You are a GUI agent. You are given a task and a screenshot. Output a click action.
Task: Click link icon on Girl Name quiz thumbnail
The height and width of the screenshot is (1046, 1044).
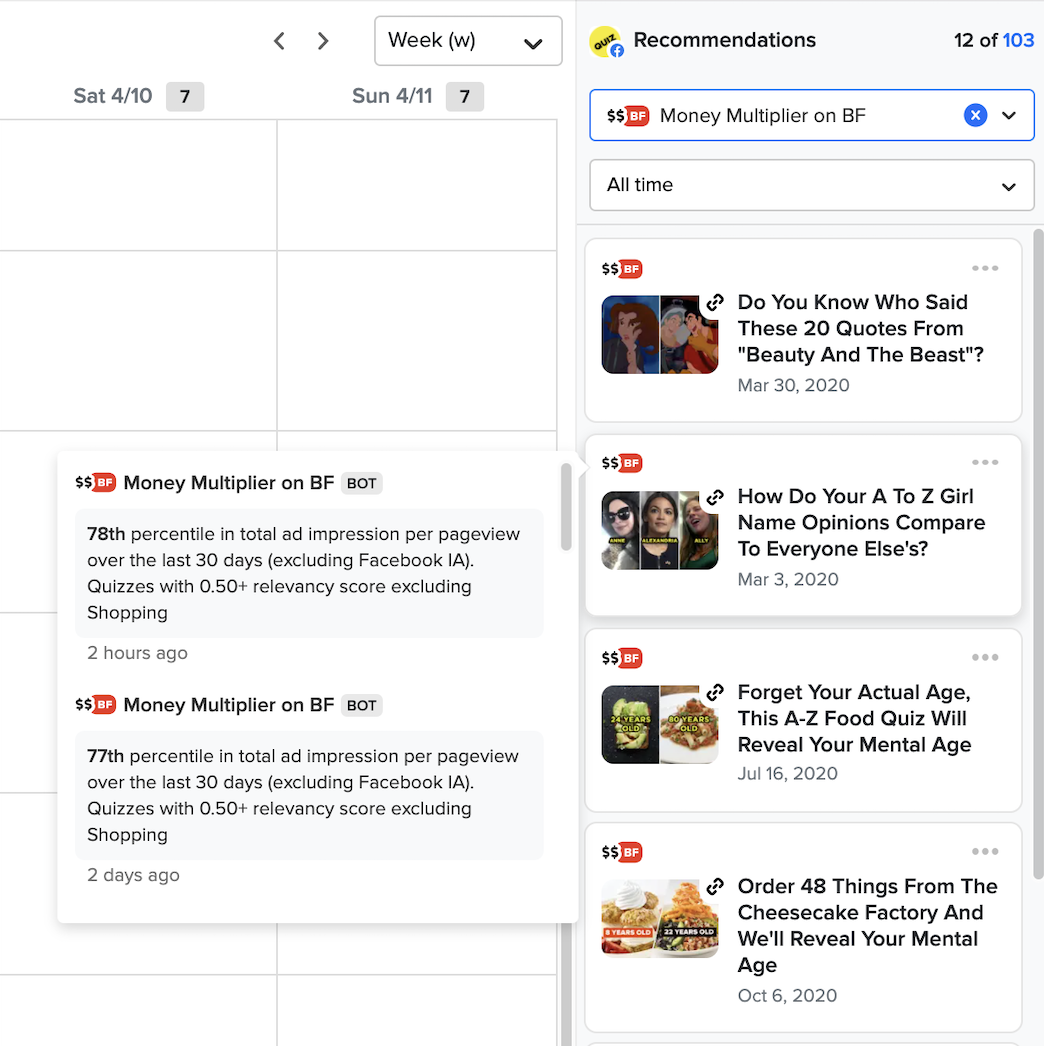point(714,497)
